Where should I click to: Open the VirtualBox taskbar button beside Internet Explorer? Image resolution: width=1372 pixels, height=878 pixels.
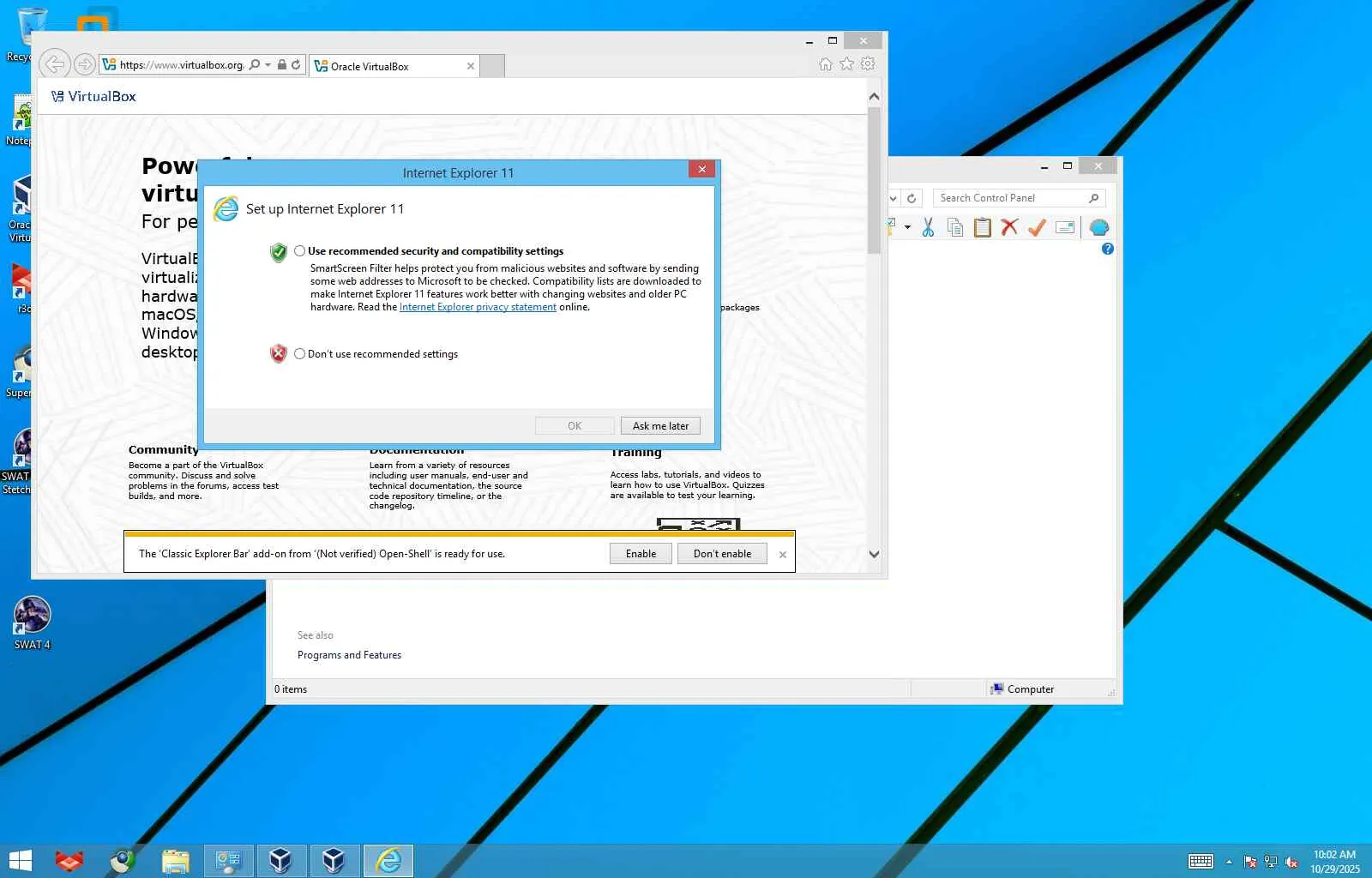point(334,861)
